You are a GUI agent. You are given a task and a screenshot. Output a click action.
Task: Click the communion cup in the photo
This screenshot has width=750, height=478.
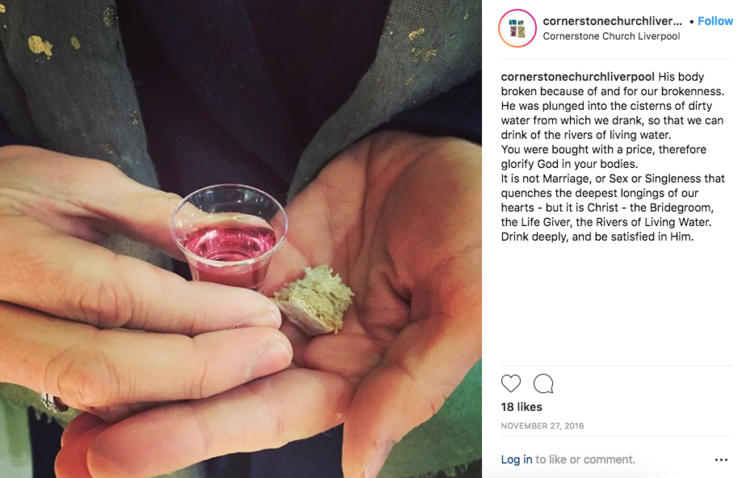click(229, 237)
